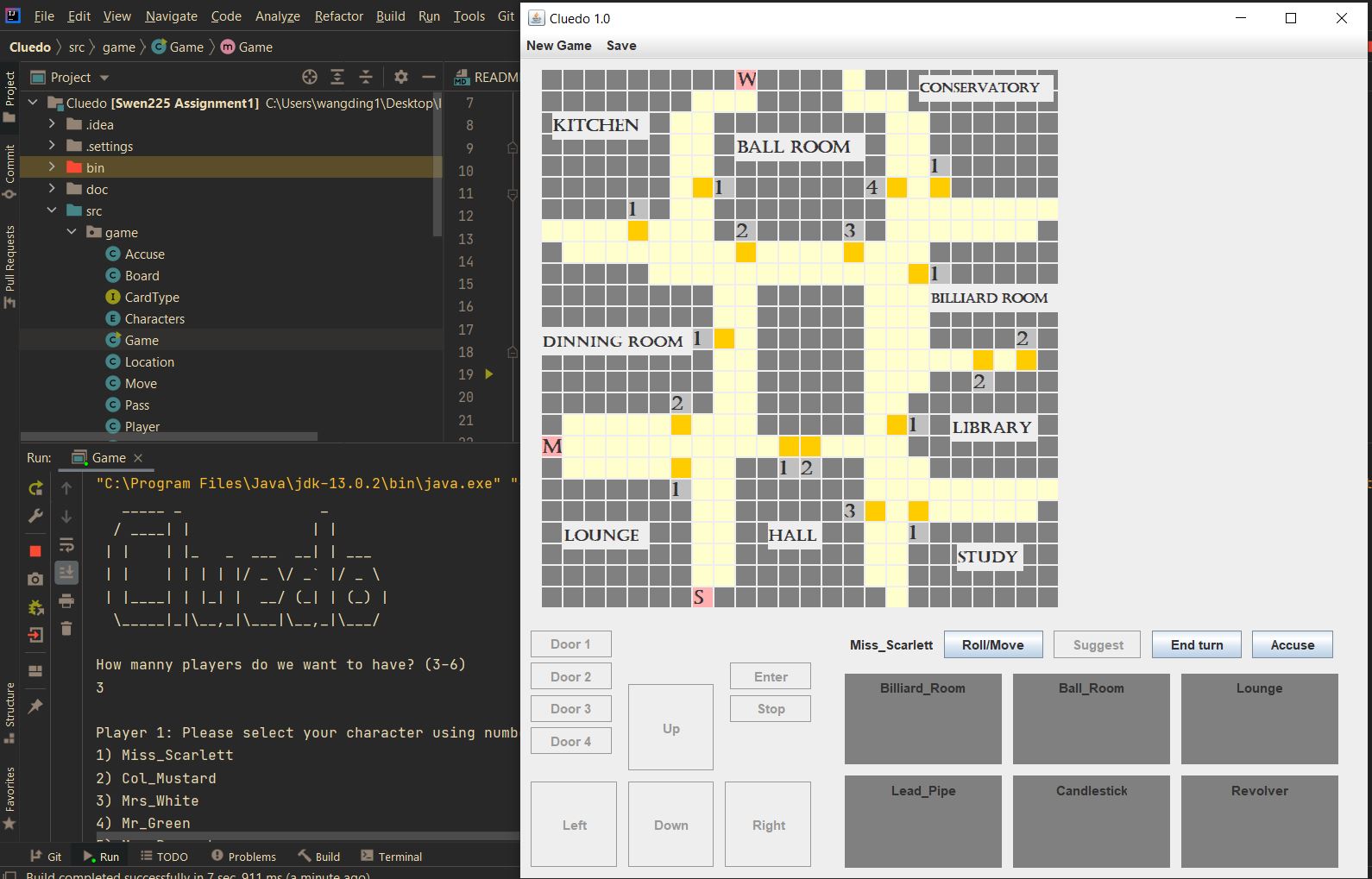
Task: Click the Select Opened File target icon
Action: (309, 77)
